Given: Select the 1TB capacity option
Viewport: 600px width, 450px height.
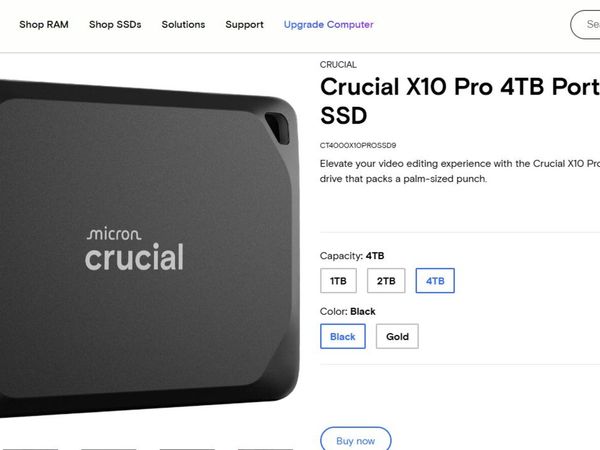Looking at the screenshot, I should [x=338, y=281].
